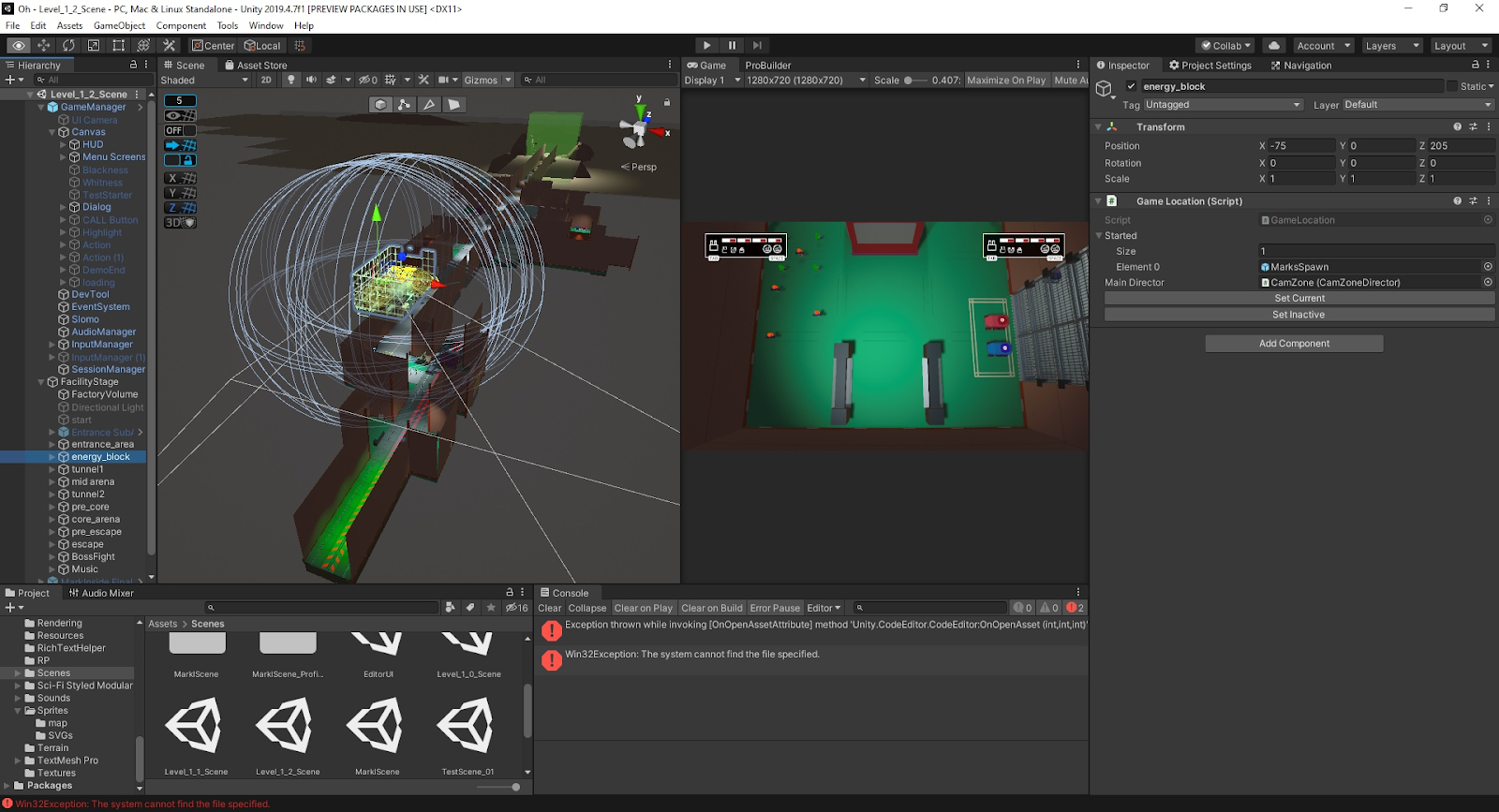
Task: Open Transform component preset settings icon
Action: coord(1473,126)
